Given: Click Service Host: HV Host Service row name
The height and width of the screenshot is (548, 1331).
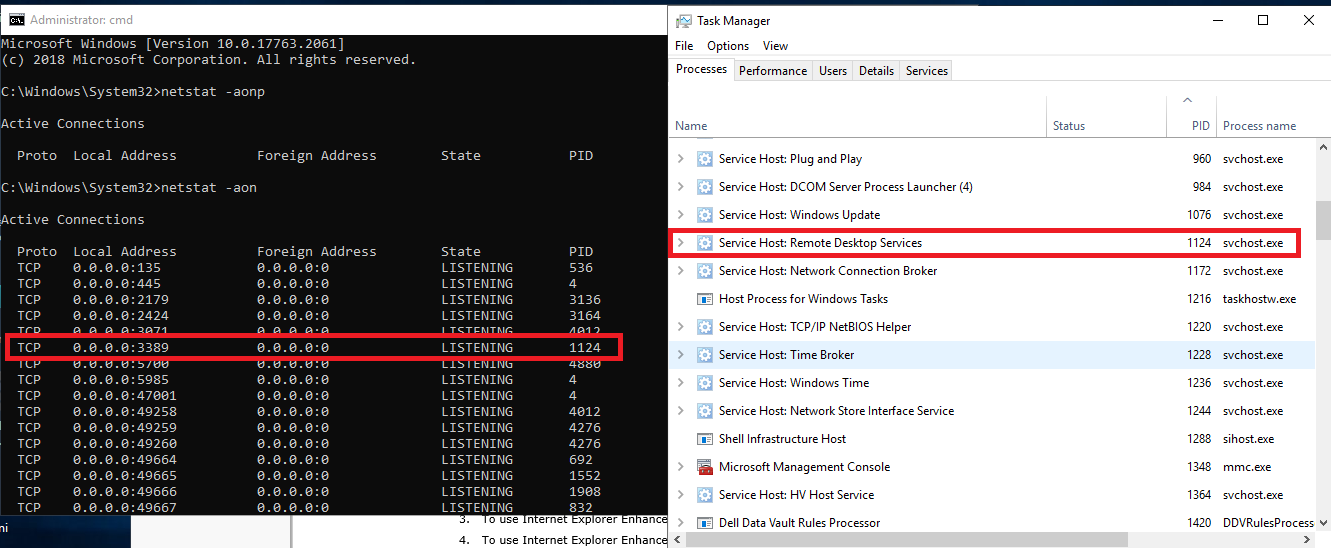Looking at the screenshot, I should (796, 495).
